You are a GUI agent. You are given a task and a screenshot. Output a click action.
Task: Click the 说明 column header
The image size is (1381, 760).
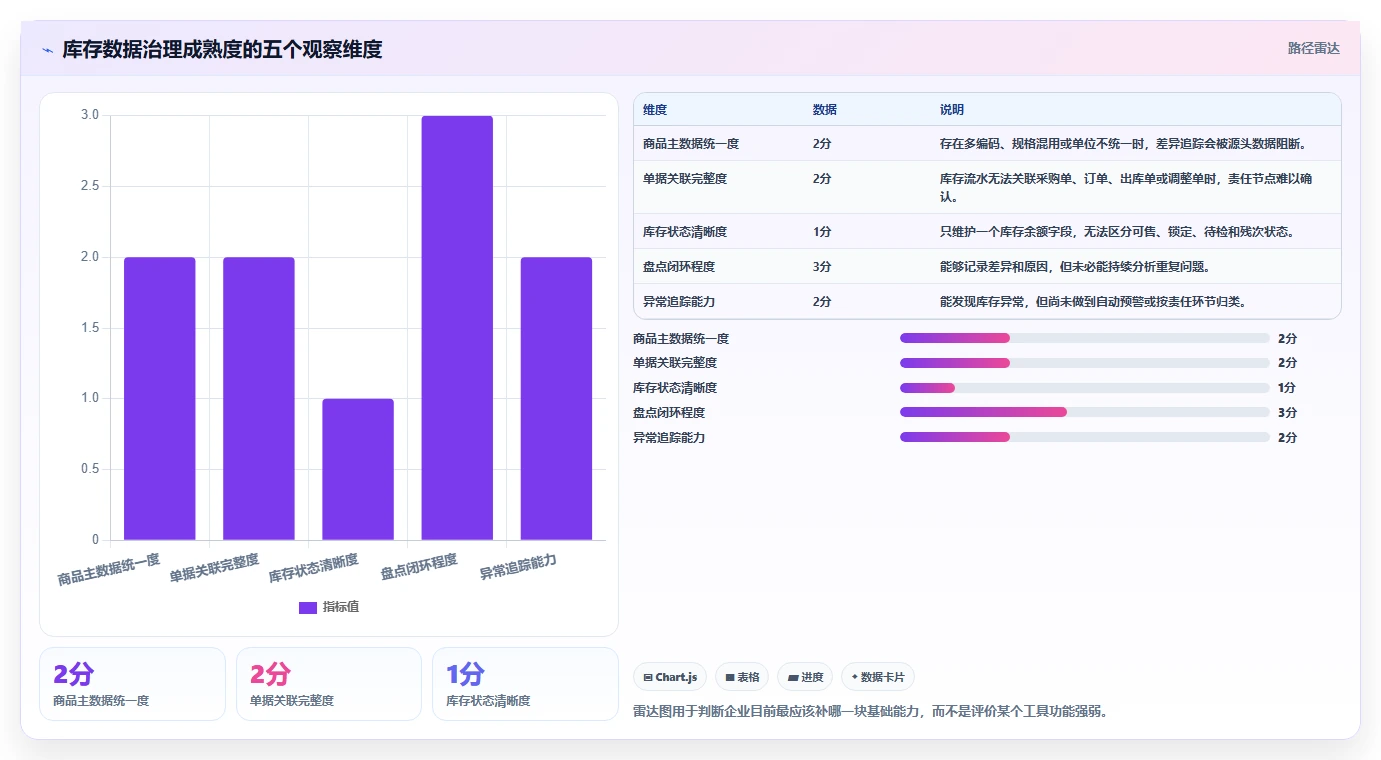(x=952, y=109)
